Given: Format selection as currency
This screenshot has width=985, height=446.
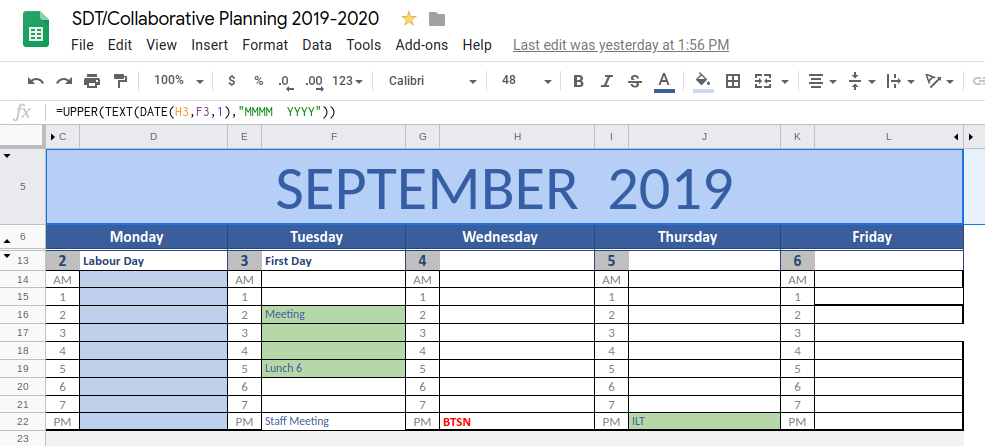Looking at the screenshot, I should coord(232,81).
